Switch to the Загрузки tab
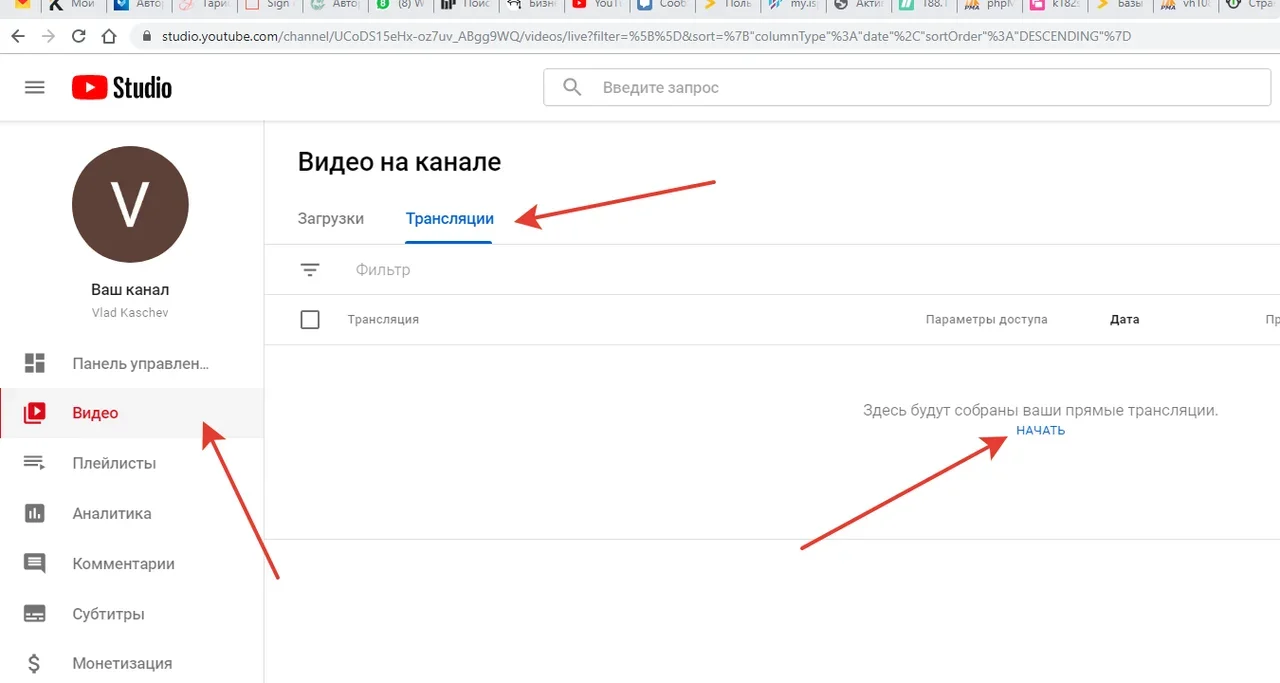The height and width of the screenshot is (683, 1280). coord(331,219)
